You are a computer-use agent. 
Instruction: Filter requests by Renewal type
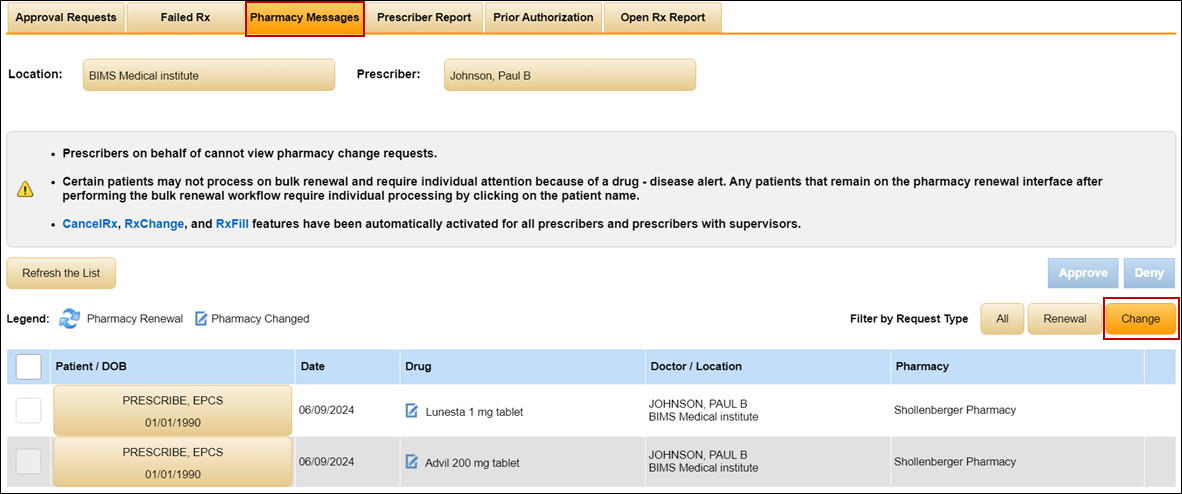coord(1064,319)
